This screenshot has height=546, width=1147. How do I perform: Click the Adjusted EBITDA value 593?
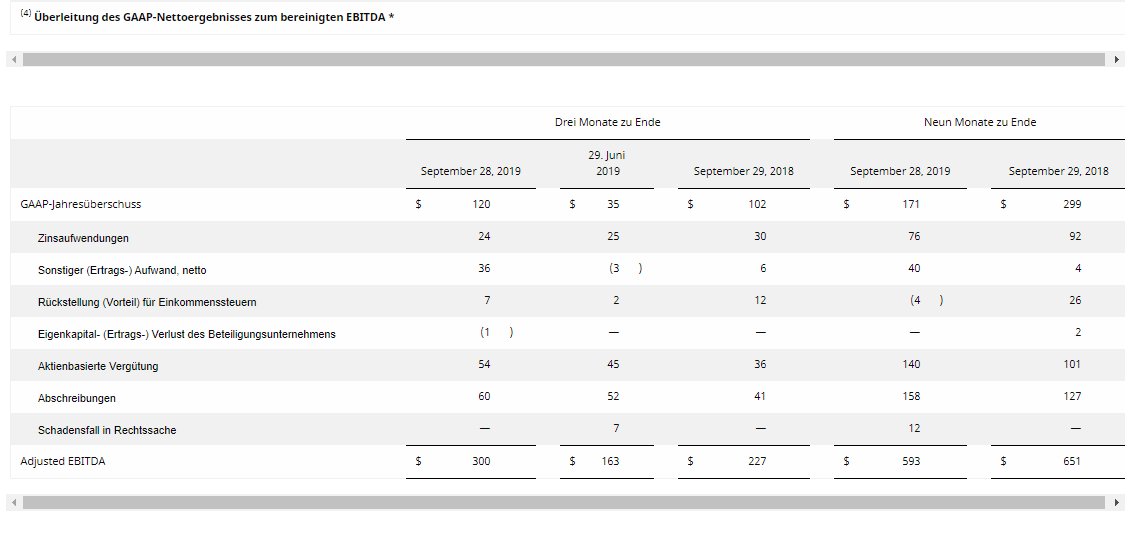tap(911, 461)
